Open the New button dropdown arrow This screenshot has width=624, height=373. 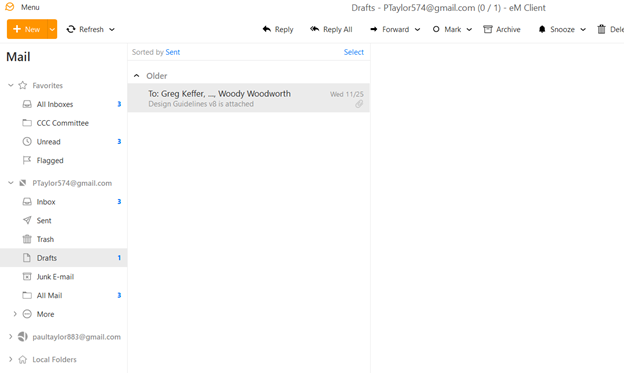pos(52,29)
